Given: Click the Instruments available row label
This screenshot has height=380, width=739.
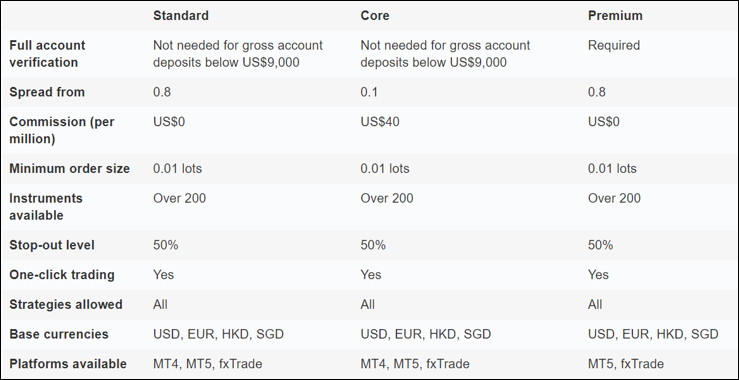Looking at the screenshot, I should pos(46,207).
